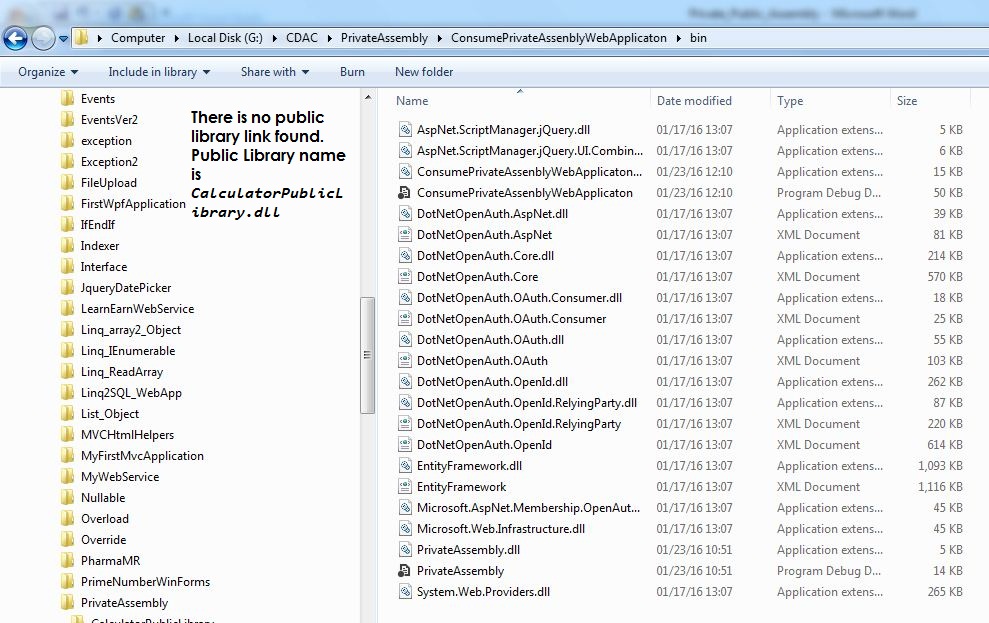Sort files by the Size column header
The height and width of the screenshot is (623, 989).
tap(906, 101)
